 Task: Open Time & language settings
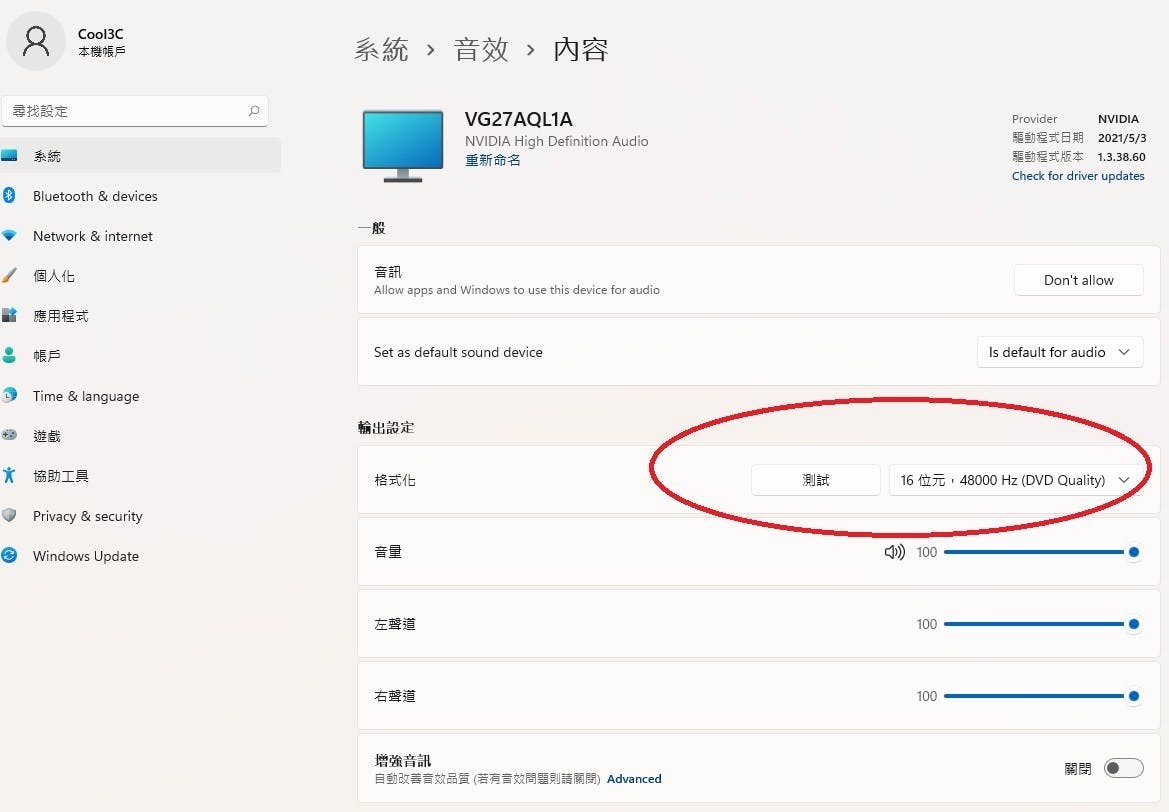[140, 396]
